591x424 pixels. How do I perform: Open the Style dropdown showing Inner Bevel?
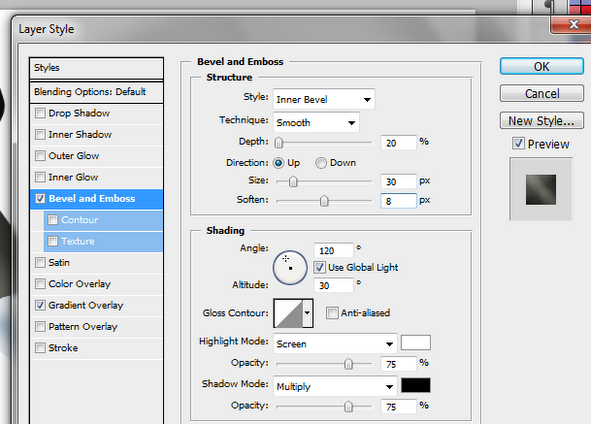pyautogui.click(x=324, y=99)
